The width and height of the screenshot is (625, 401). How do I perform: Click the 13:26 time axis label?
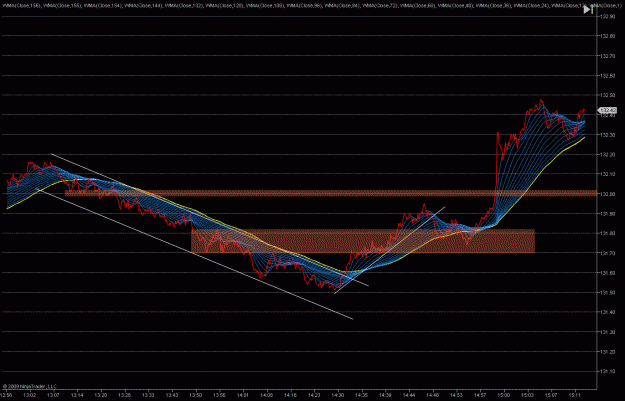pos(125,395)
